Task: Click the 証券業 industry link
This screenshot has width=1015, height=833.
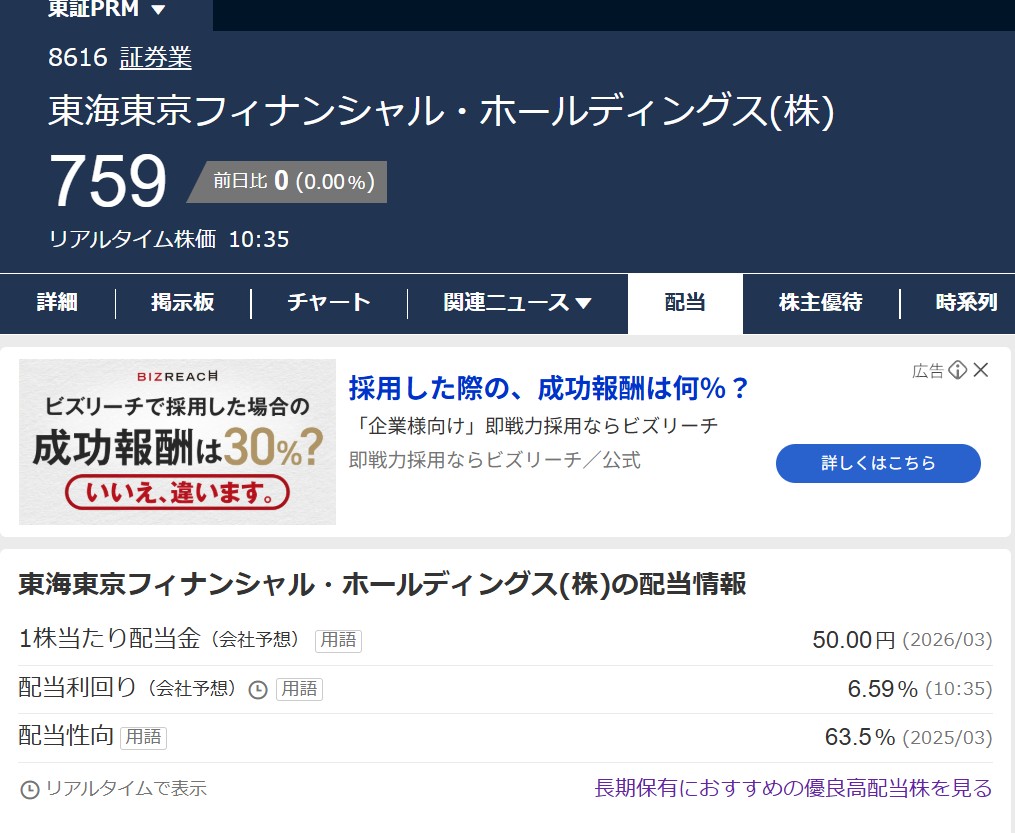Action: tap(155, 58)
